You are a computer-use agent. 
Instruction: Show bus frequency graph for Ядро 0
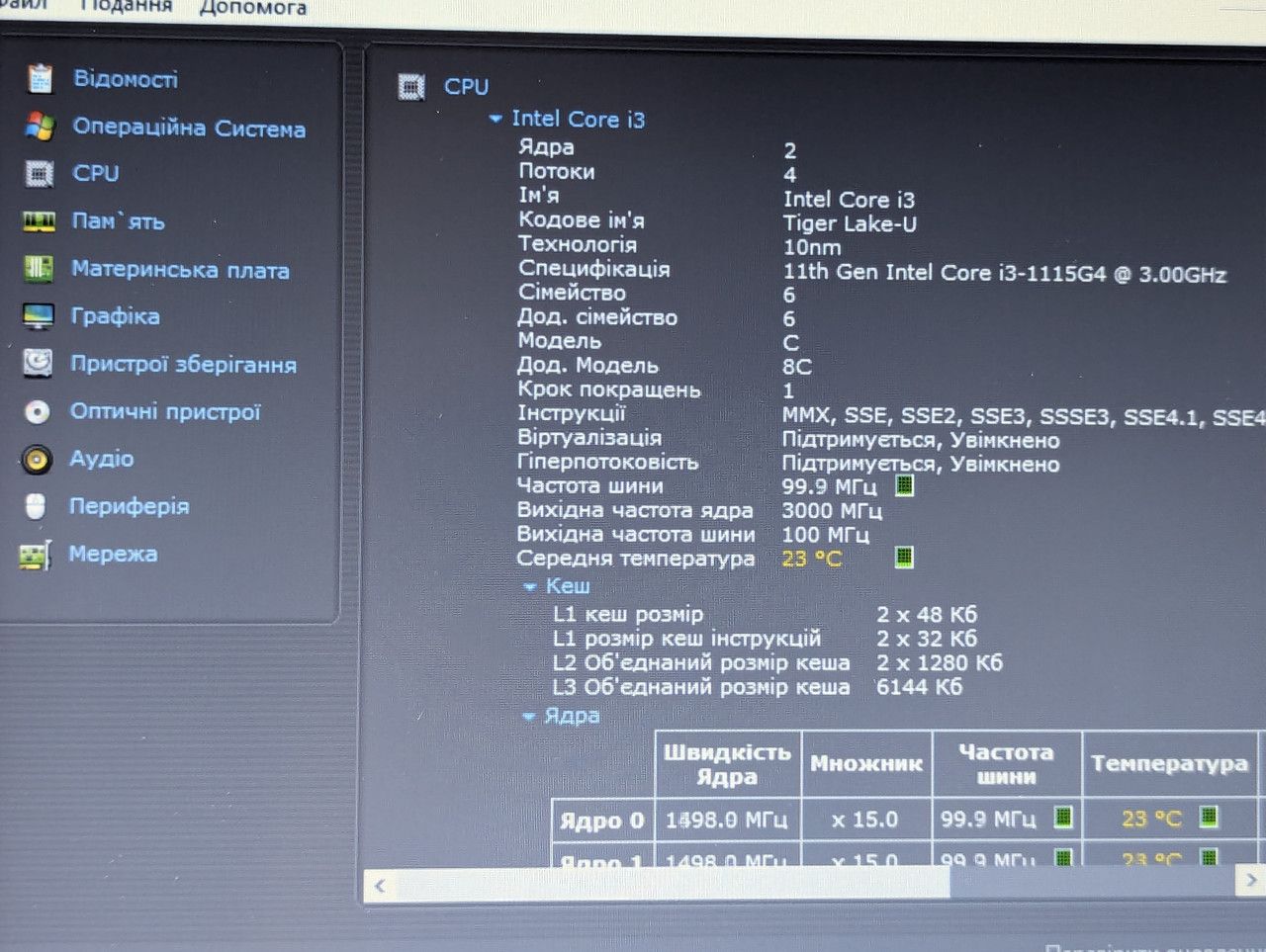[1063, 818]
